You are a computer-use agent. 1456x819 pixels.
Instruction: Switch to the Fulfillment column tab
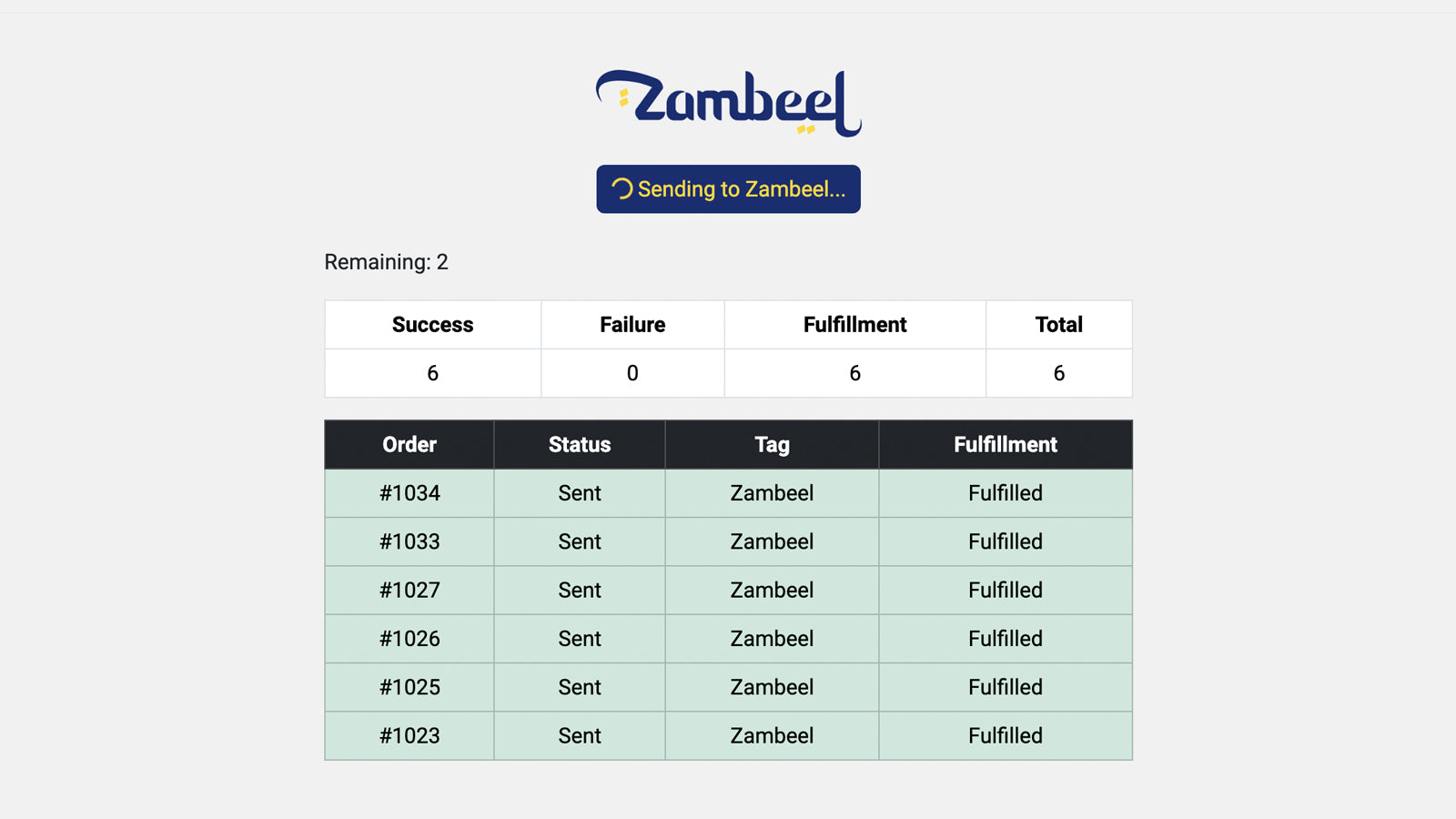854,324
